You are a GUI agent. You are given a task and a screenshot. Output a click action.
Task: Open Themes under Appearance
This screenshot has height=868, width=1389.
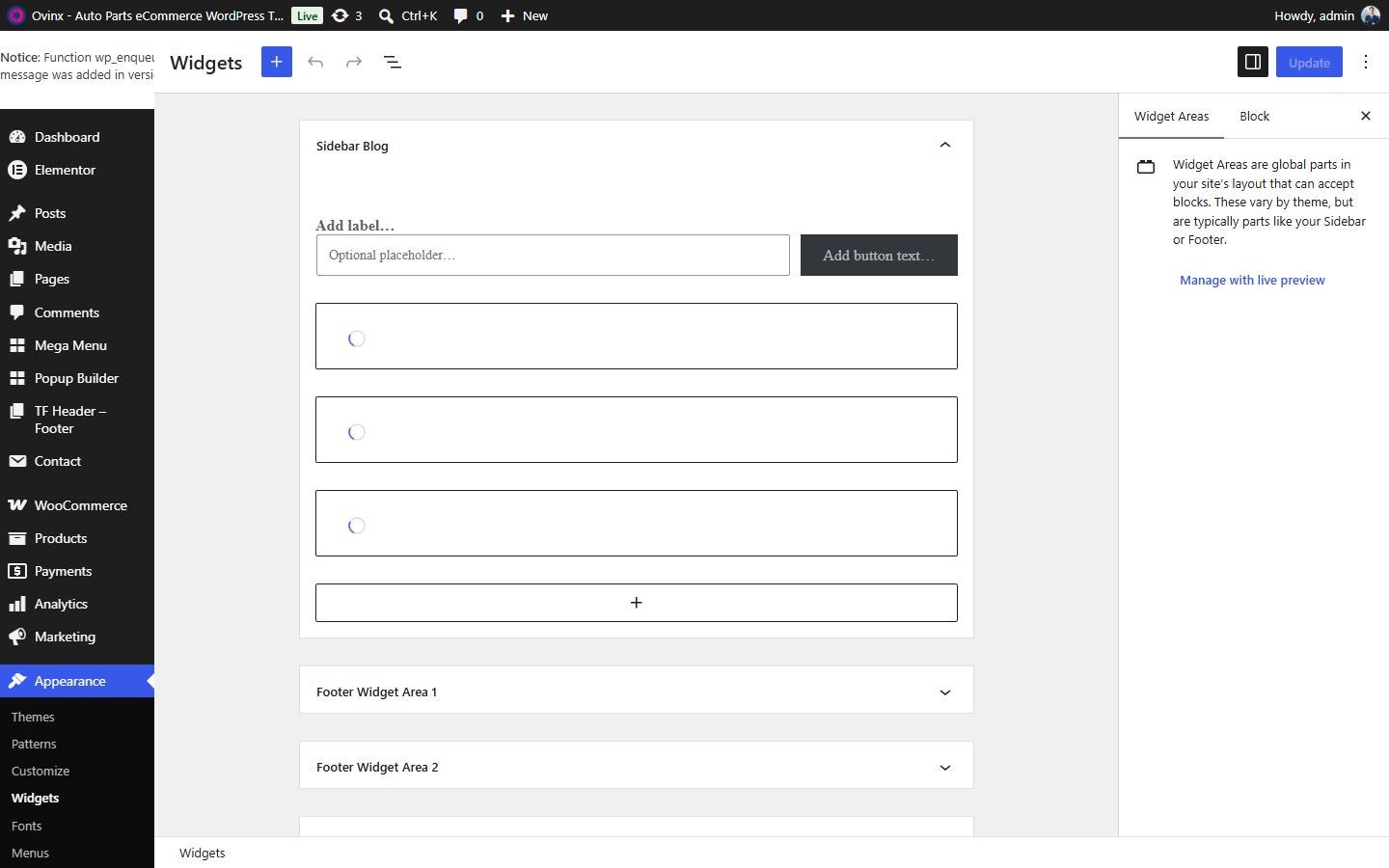pyautogui.click(x=33, y=717)
